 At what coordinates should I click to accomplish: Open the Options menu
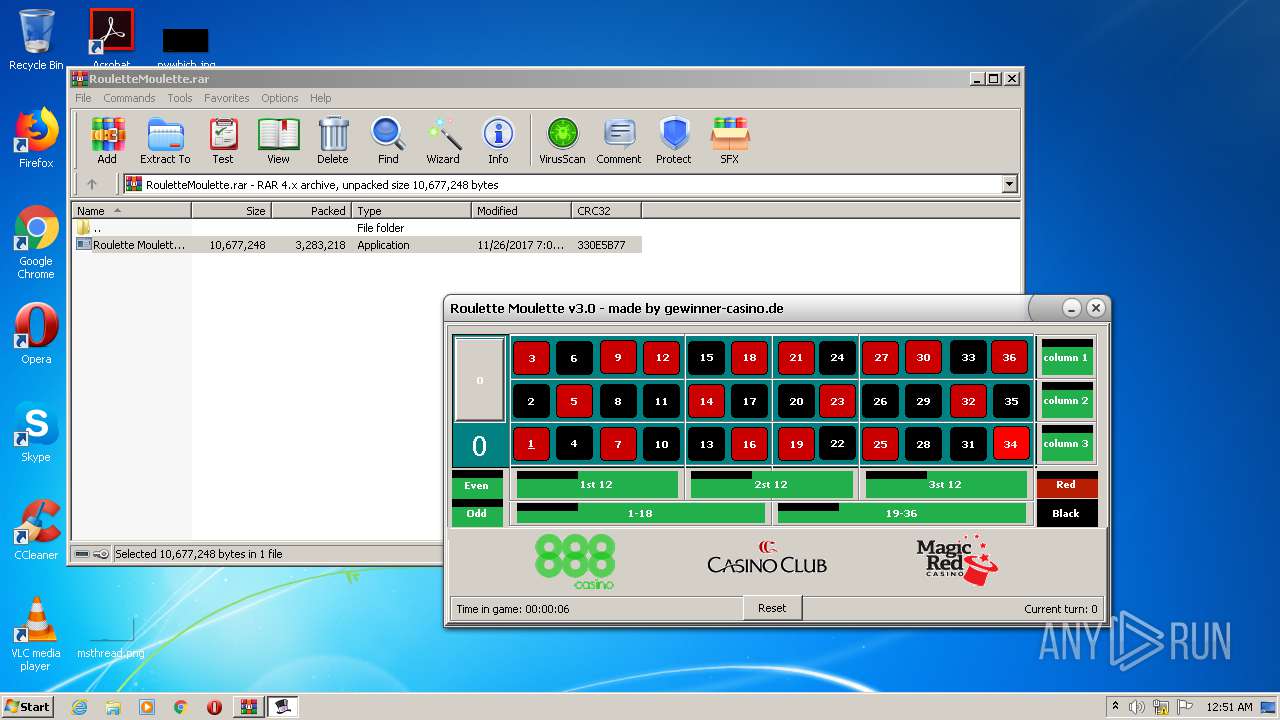click(x=280, y=98)
